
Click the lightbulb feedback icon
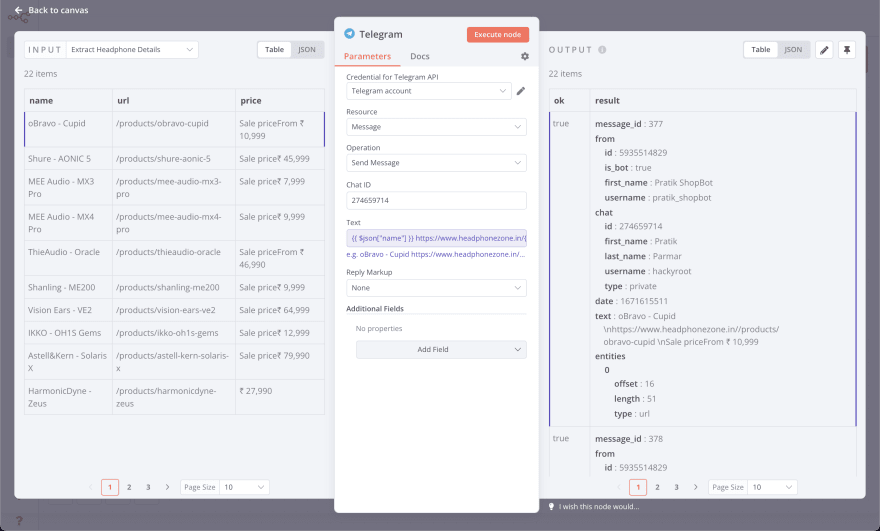552,506
